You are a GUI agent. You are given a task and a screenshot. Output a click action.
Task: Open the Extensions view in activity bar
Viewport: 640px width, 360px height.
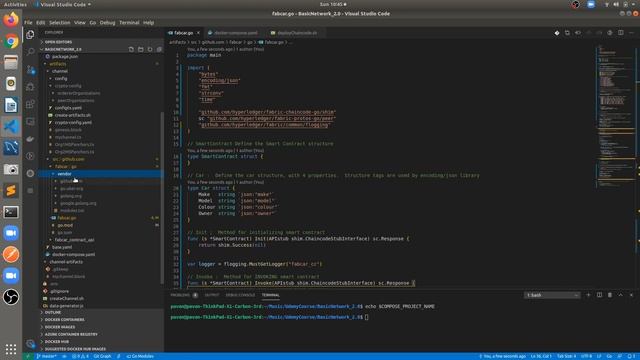30,104
